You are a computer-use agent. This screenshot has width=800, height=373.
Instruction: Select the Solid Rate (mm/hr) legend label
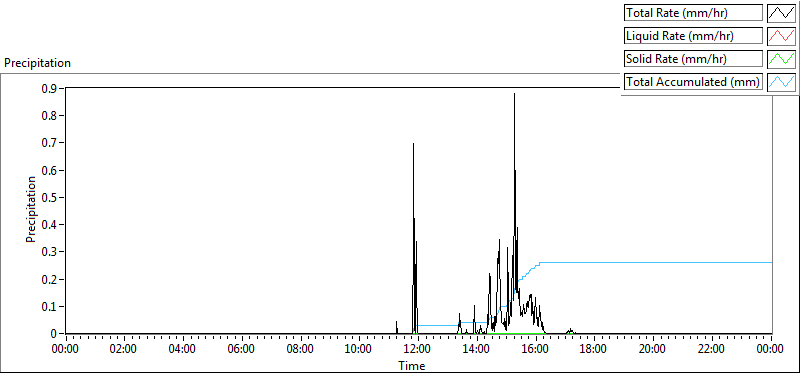click(x=693, y=59)
